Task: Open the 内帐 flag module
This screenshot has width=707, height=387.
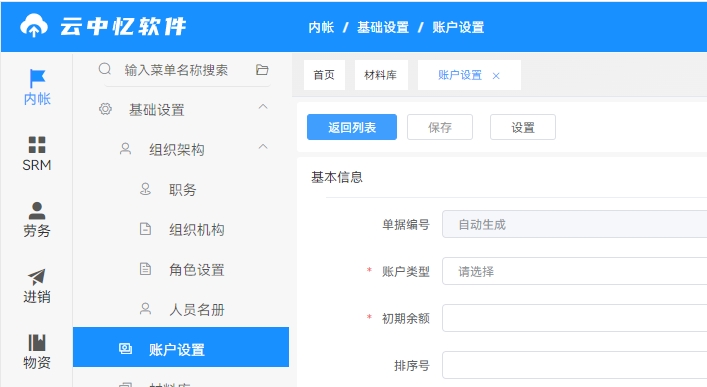Action: 37,88
